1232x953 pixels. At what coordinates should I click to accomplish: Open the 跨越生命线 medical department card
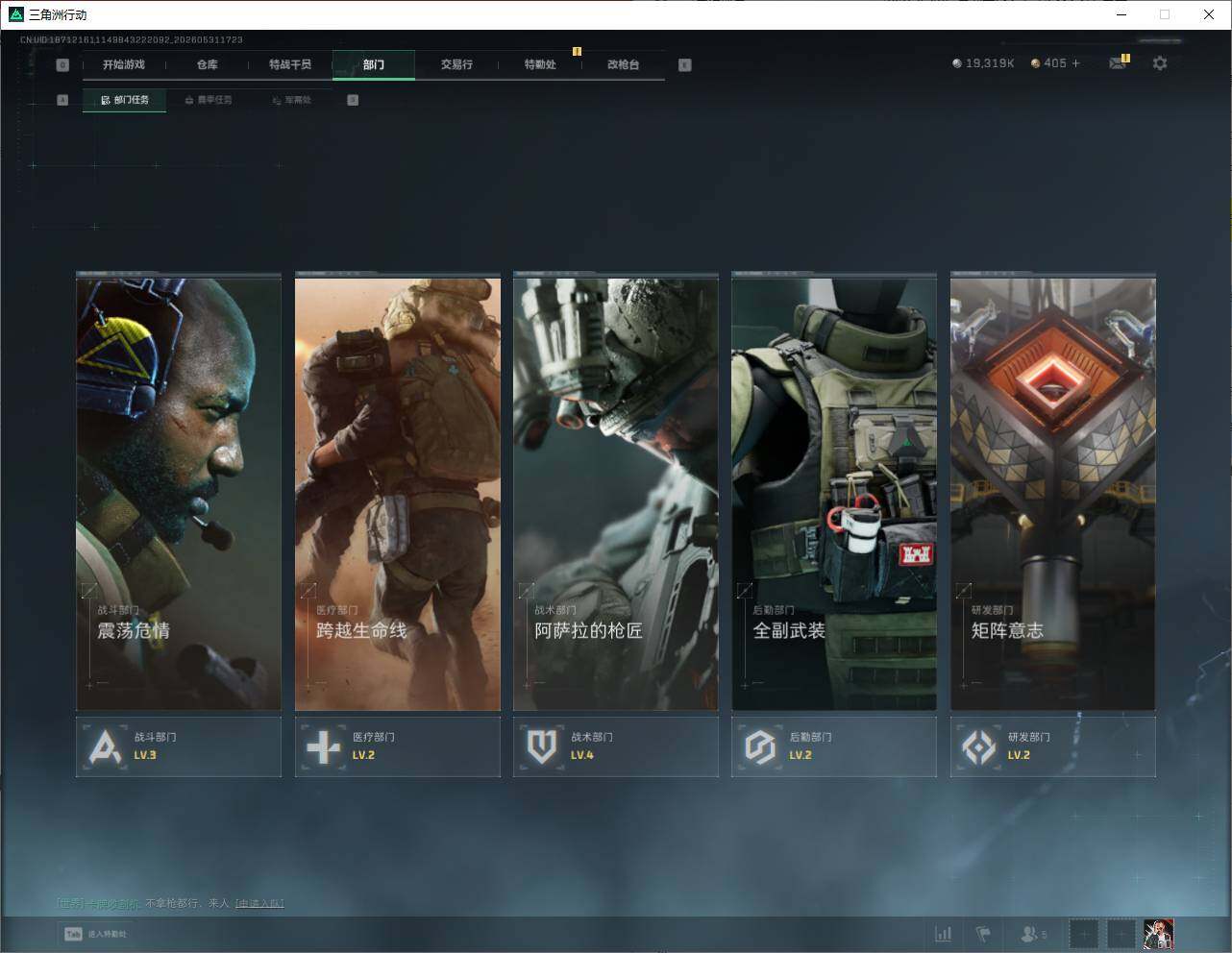[398, 494]
